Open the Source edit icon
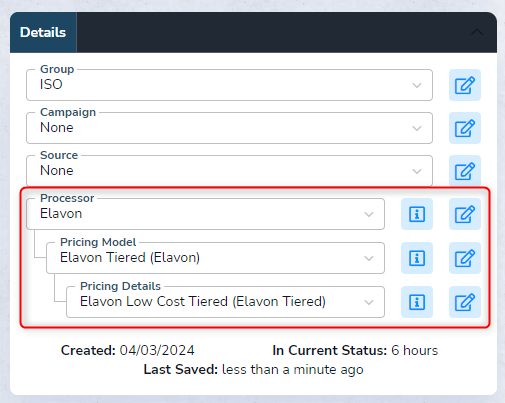505x403 pixels. (465, 171)
